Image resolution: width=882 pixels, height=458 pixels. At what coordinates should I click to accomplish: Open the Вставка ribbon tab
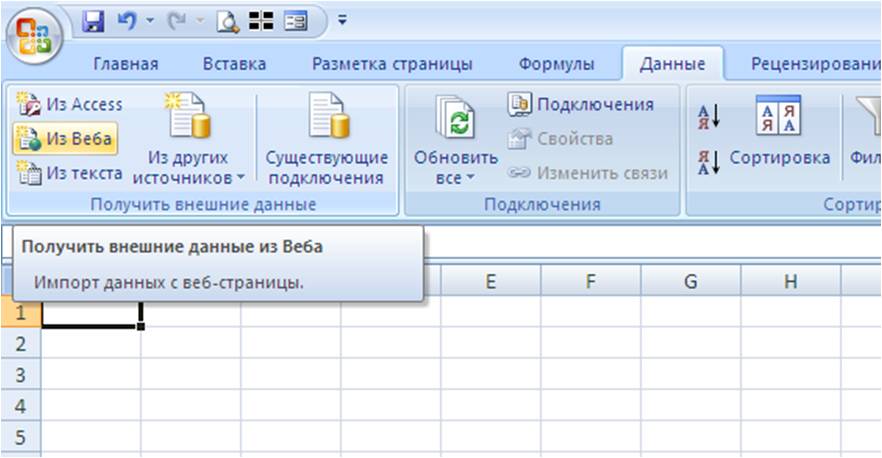tap(234, 64)
